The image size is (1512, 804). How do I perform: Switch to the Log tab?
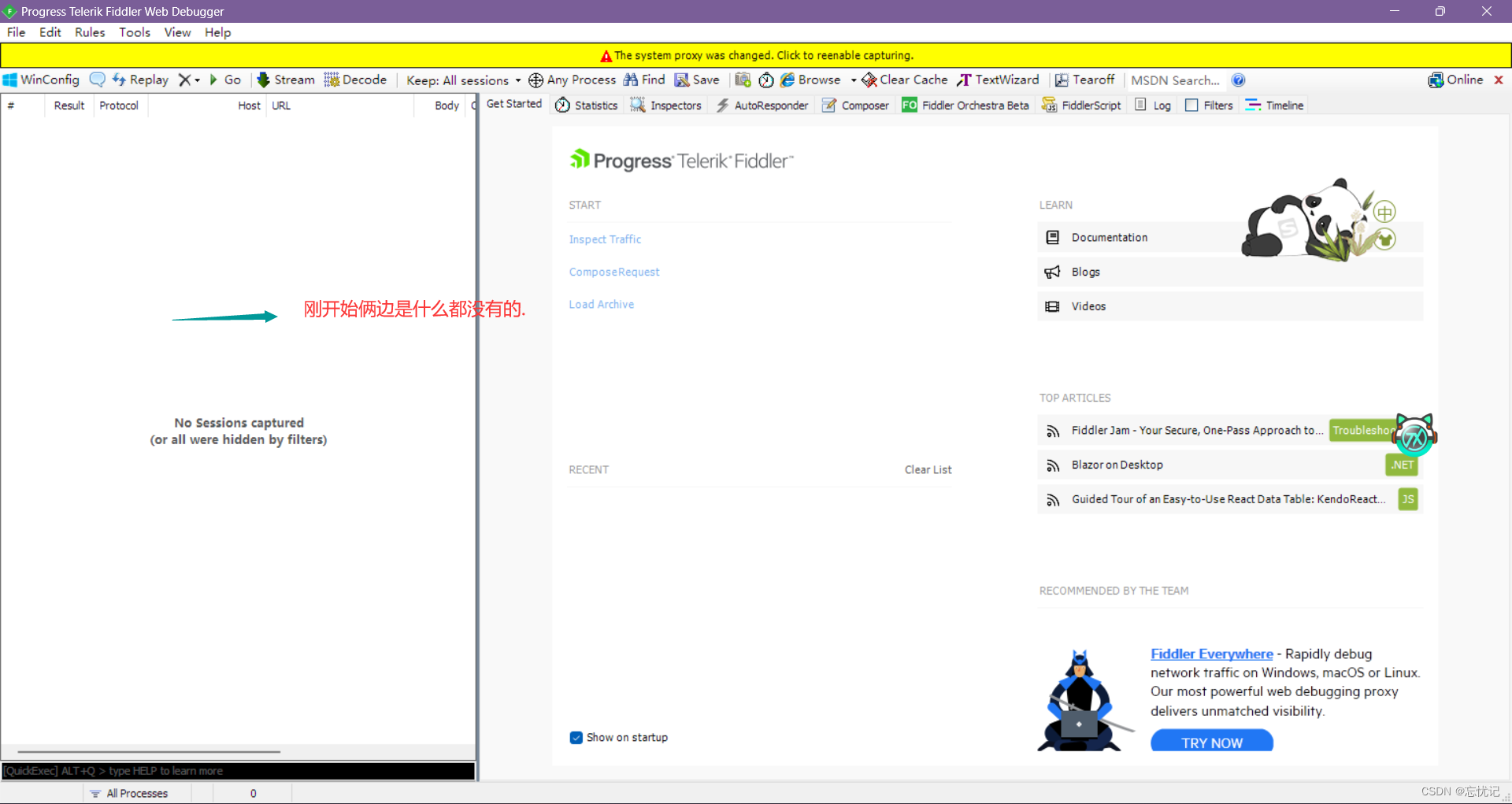tap(1153, 106)
